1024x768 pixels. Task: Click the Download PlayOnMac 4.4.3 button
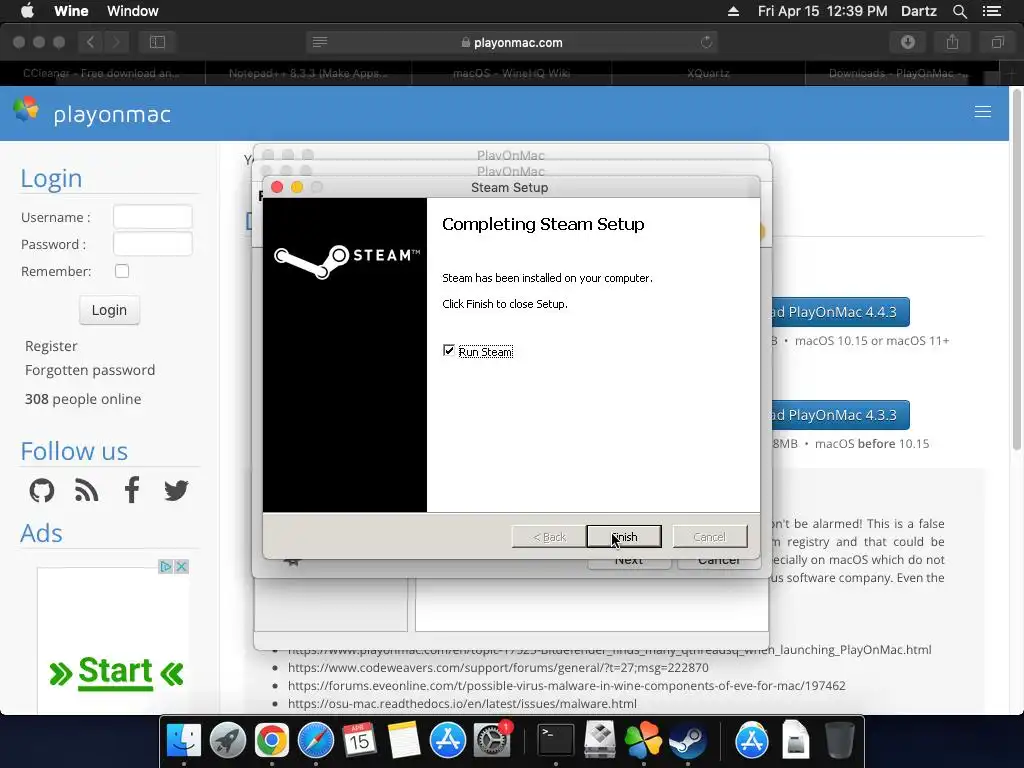841,312
